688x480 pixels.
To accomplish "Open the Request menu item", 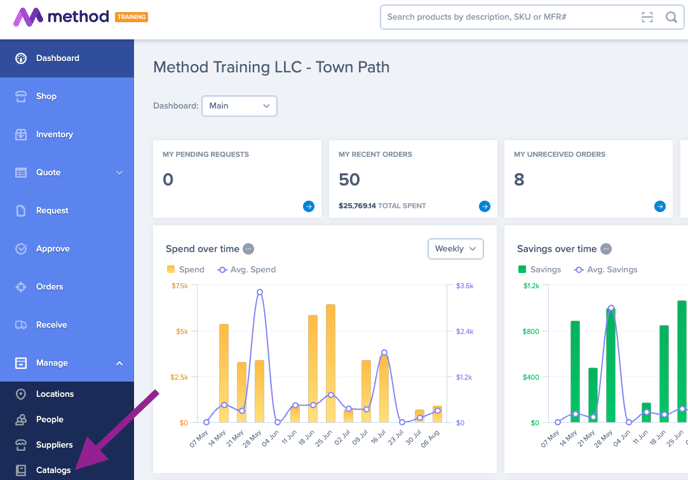I will [x=67, y=211].
